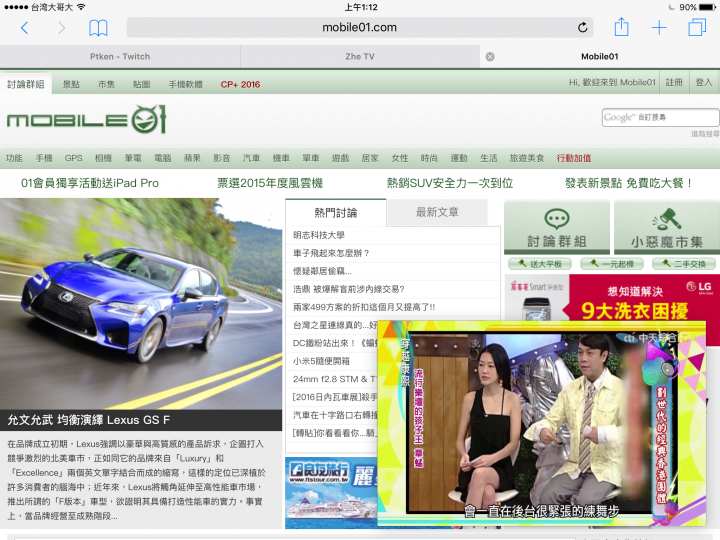Open the GPS category menu
The image size is (720, 540).
73,158
